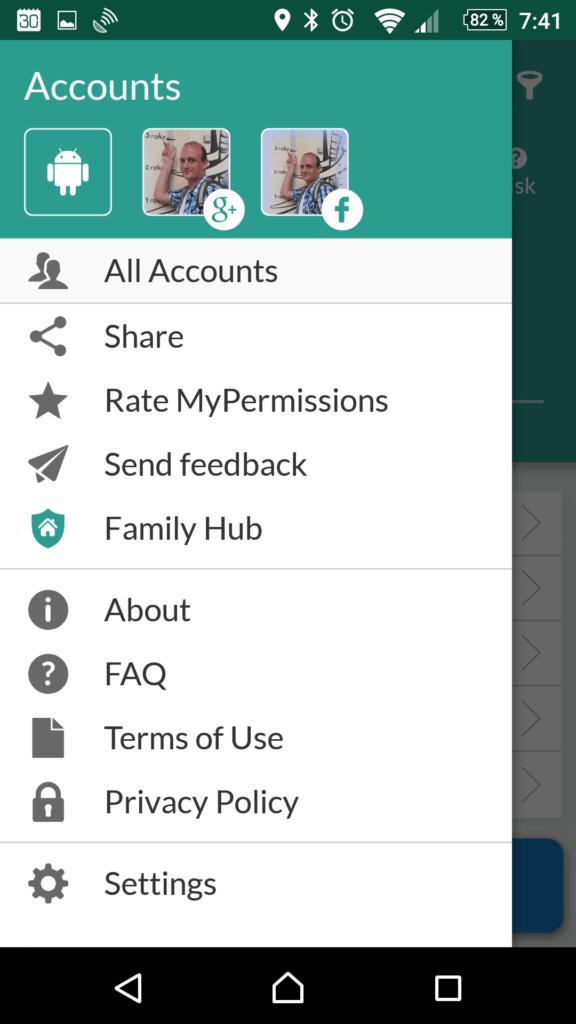Tap the FAQ question mark icon
Screen dimensions: 576x1024
pyautogui.click(x=48, y=673)
